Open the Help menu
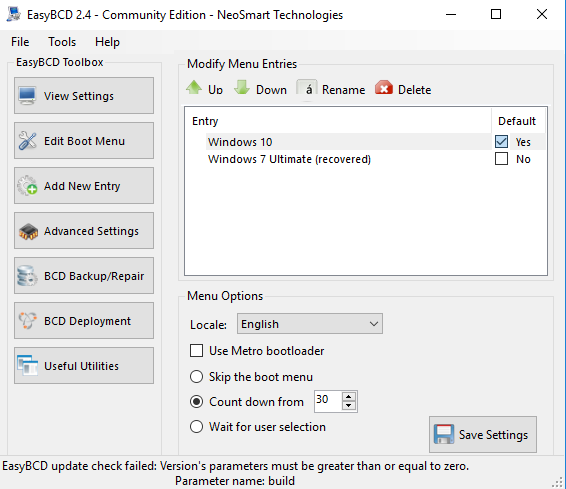 tap(107, 42)
